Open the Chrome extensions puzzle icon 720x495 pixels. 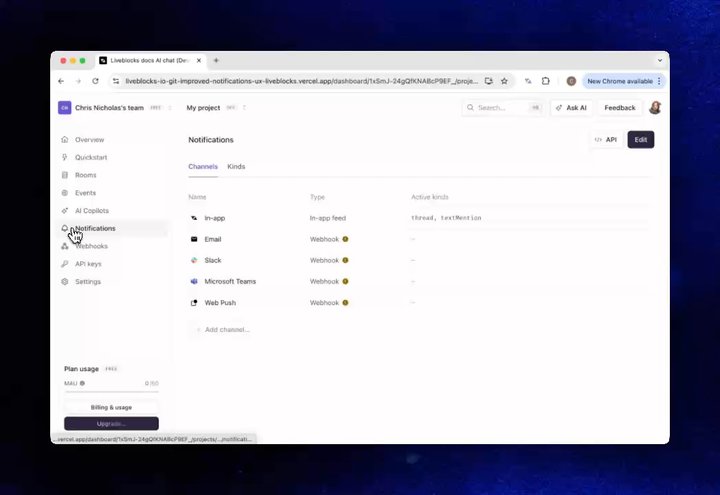tap(546, 81)
